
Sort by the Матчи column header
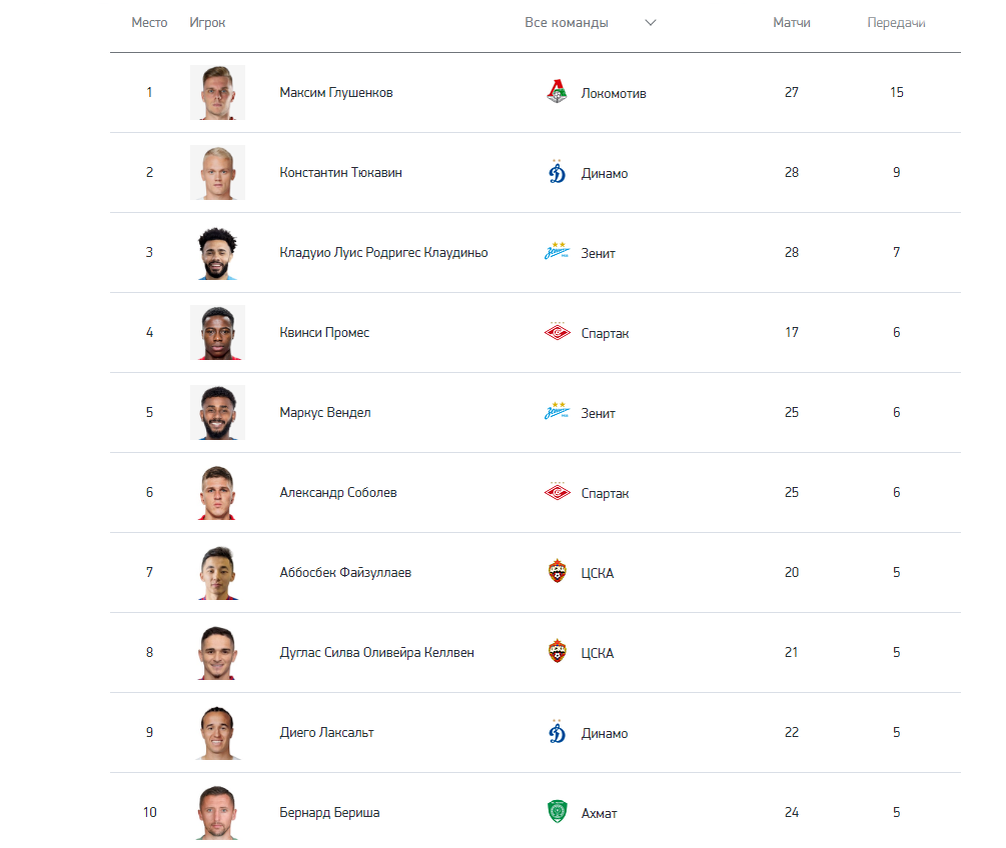pyautogui.click(x=791, y=22)
